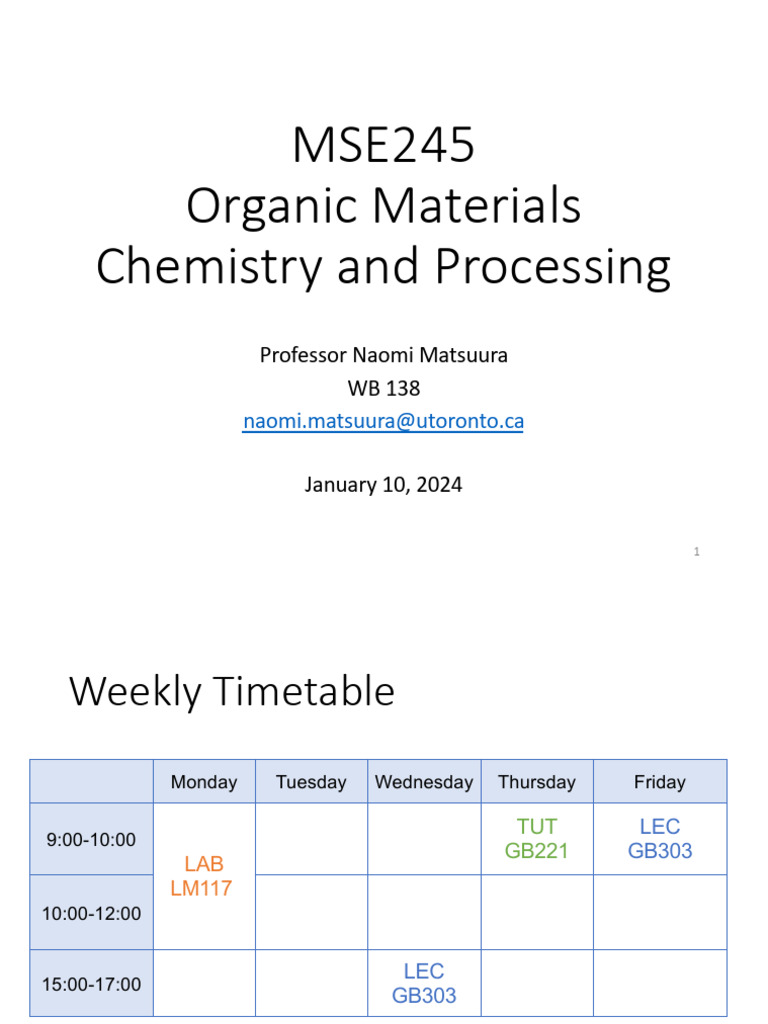This screenshot has width=768, height=1024.
Task: Click the Professor Naomi Matsuura line
Action: [384, 355]
